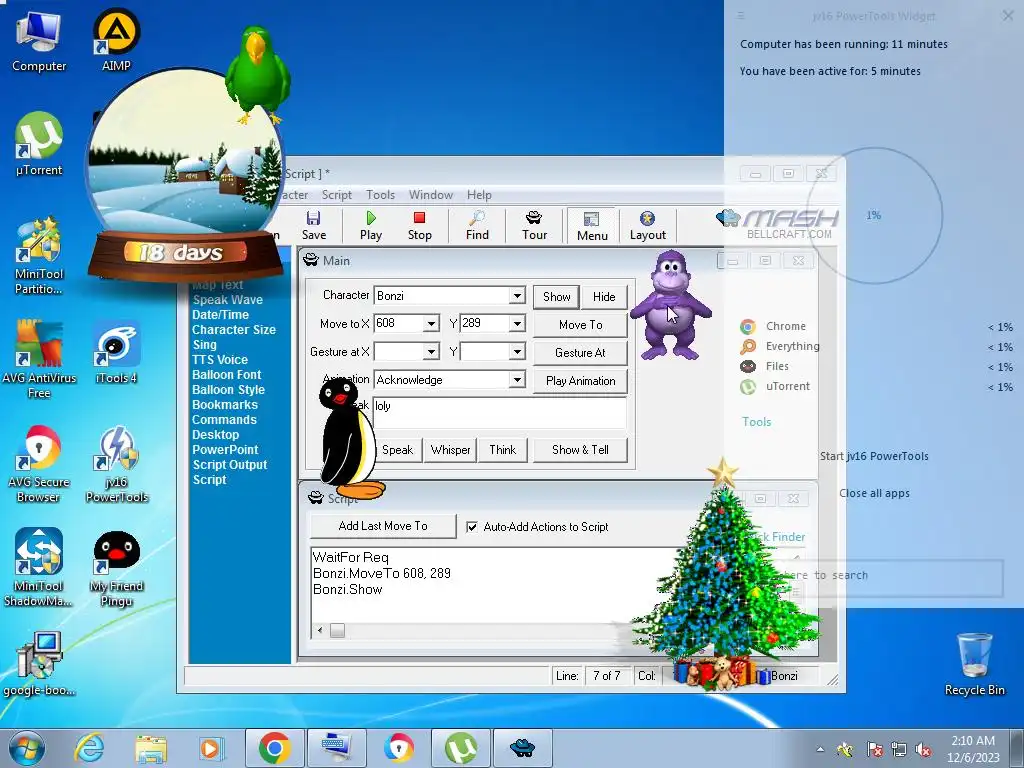The image size is (1024, 768).
Task: Click the script horizontal scrollbar thumb
Action: click(x=337, y=630)
